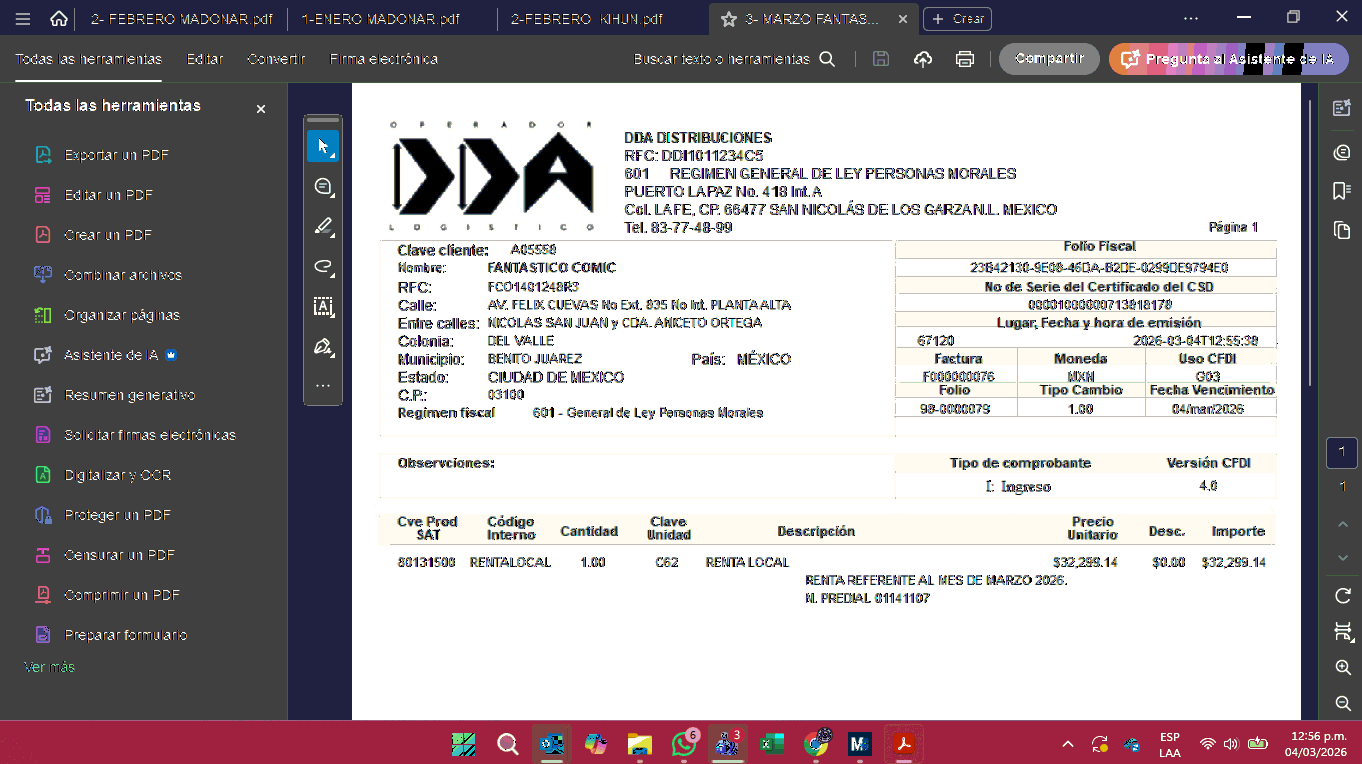The height and width of the screenshot is (764, 1362).
Task: Click the upload to cloud icon
Action: pos(922,59)
